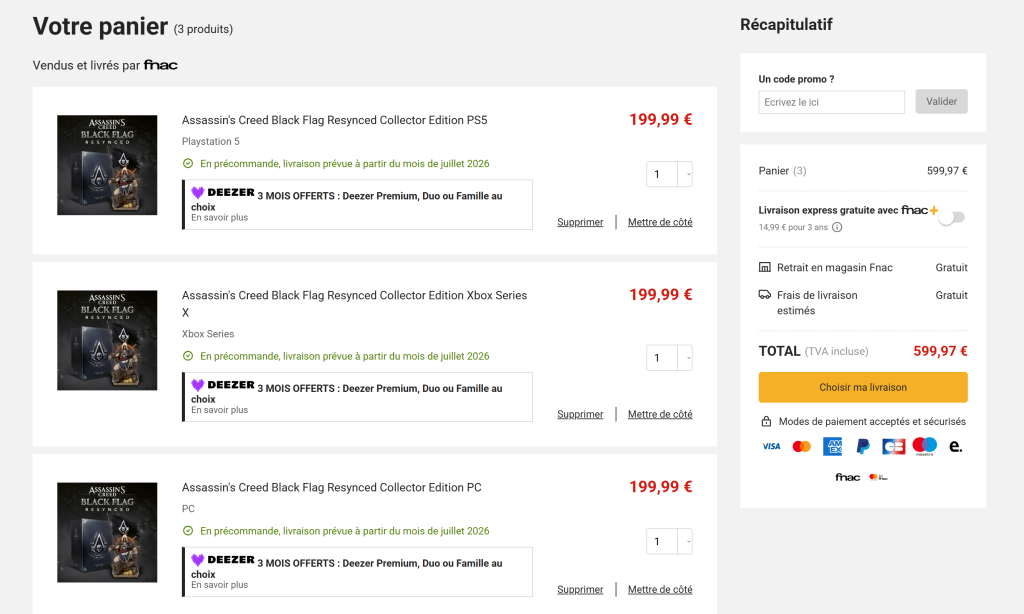Click green check icon on PS5 preorder notice
The height and width of the screenshot is (614, 1024).
(188, 163)
